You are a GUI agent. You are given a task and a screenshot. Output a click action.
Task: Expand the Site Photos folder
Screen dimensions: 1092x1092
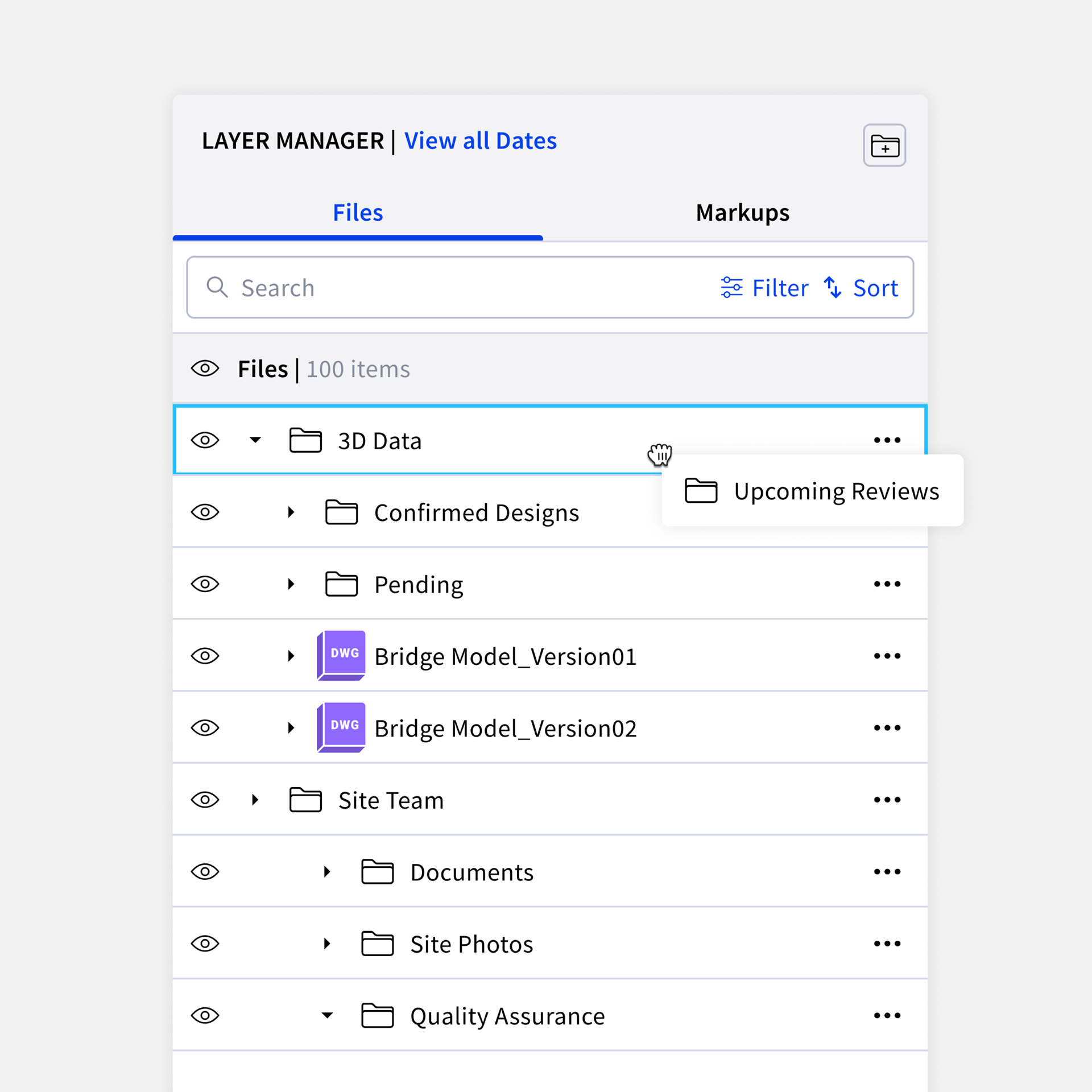[x=327, y=944]
